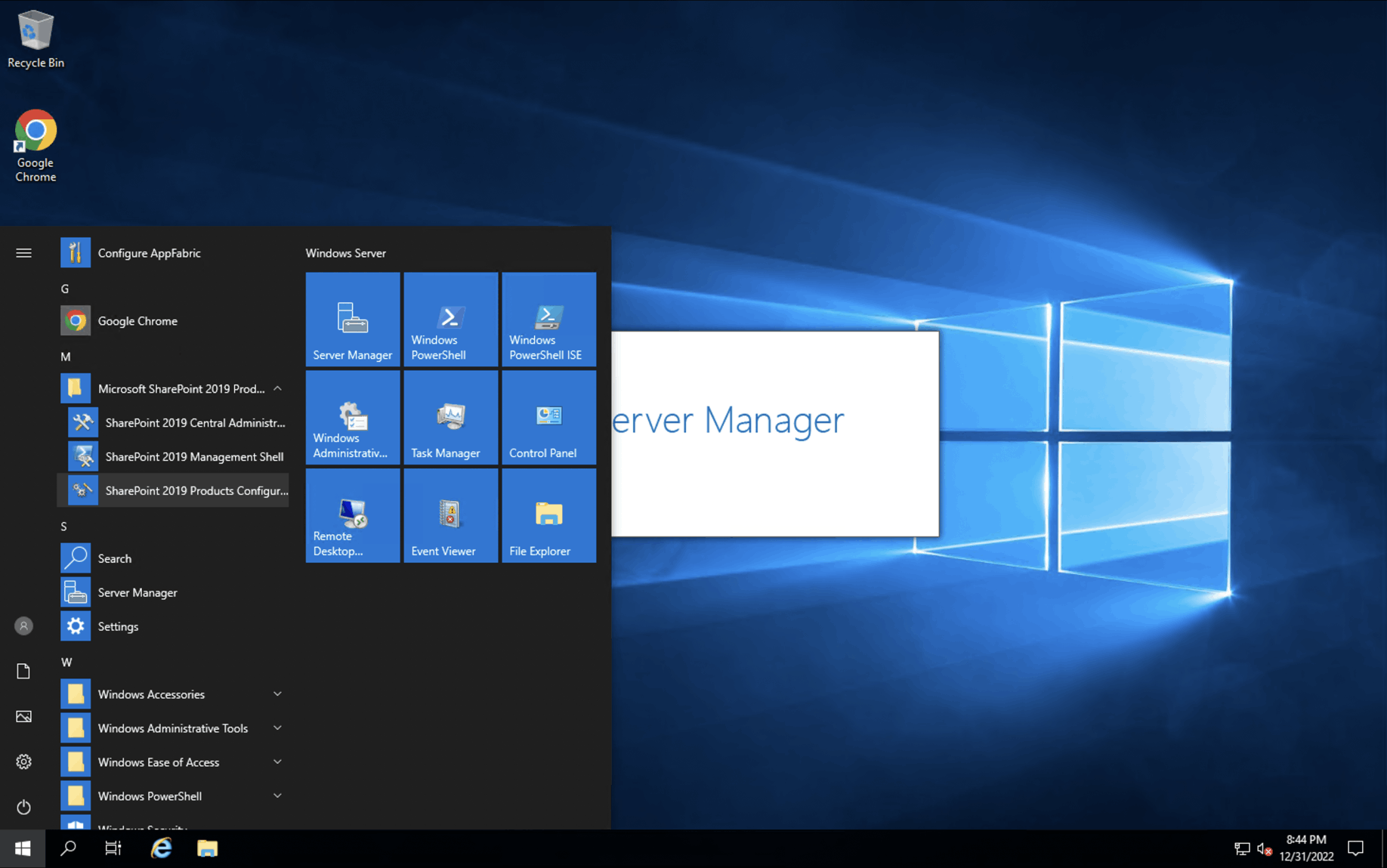Screen dimensions: 1387x868
Task: Open the Action Center notifications icon
Action: coord(1357,849)
